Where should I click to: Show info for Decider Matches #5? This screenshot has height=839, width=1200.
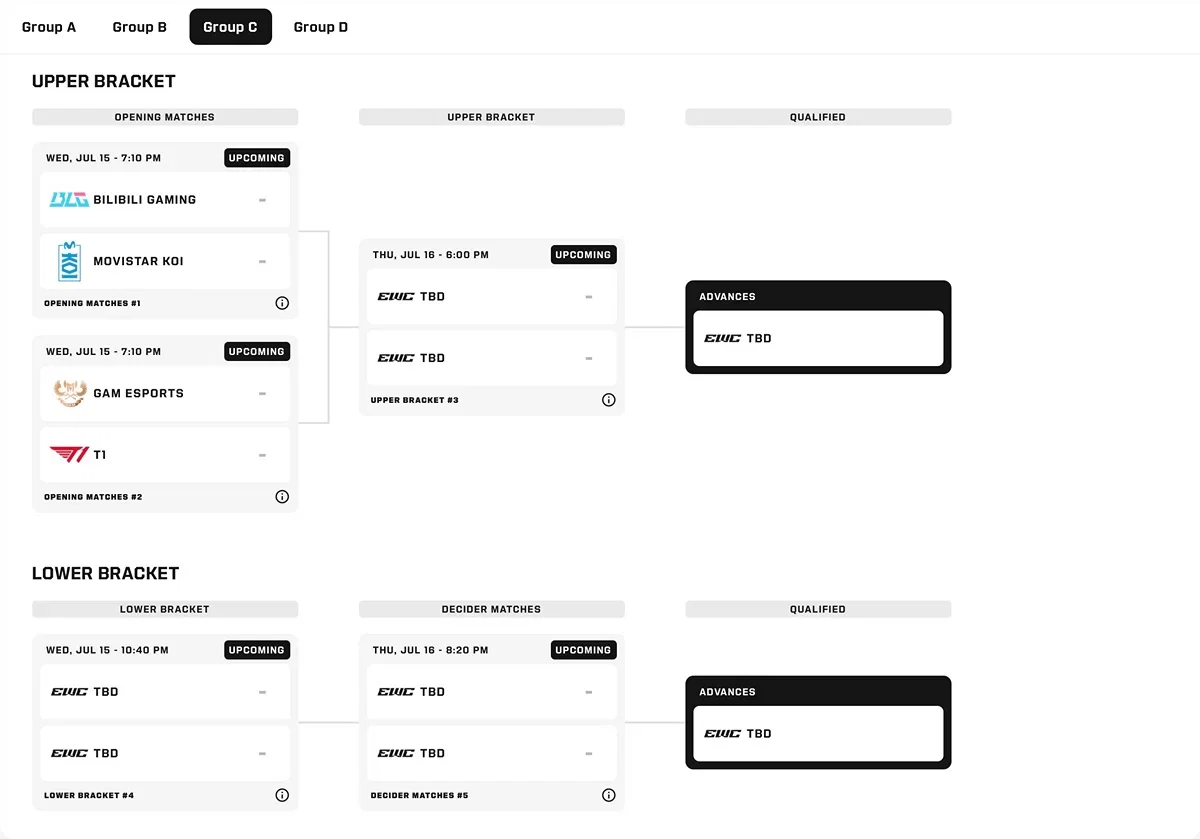(x=609, y=796)
